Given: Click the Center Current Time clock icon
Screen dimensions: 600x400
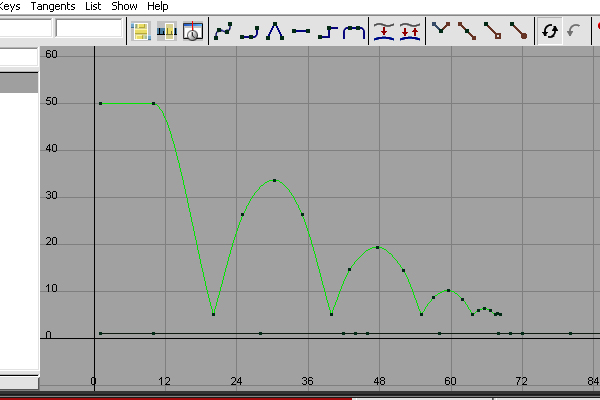Looking at the screenshot, I should tap(192, 31).
